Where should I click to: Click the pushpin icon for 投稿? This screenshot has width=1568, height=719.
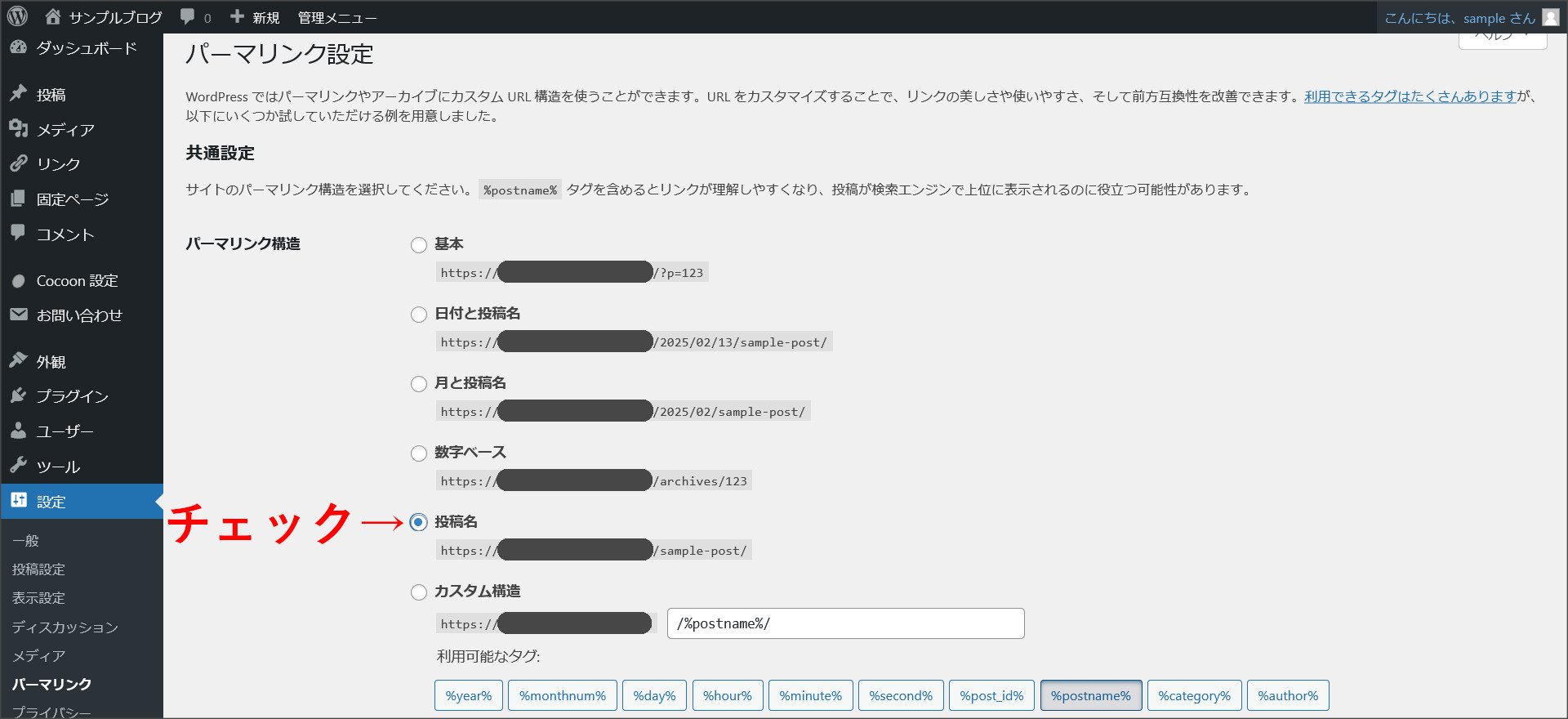pyautogui.click(x=19, y=94)
